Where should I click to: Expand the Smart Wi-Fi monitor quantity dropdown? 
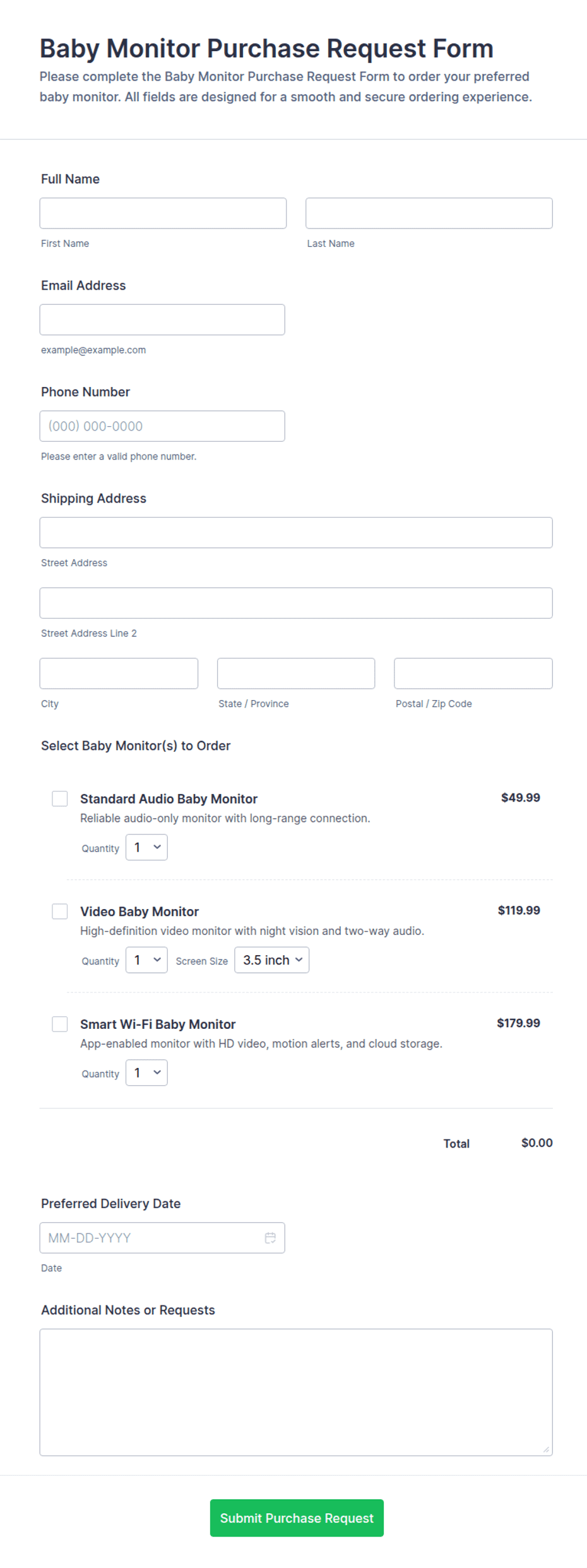tap(146, 1072)
